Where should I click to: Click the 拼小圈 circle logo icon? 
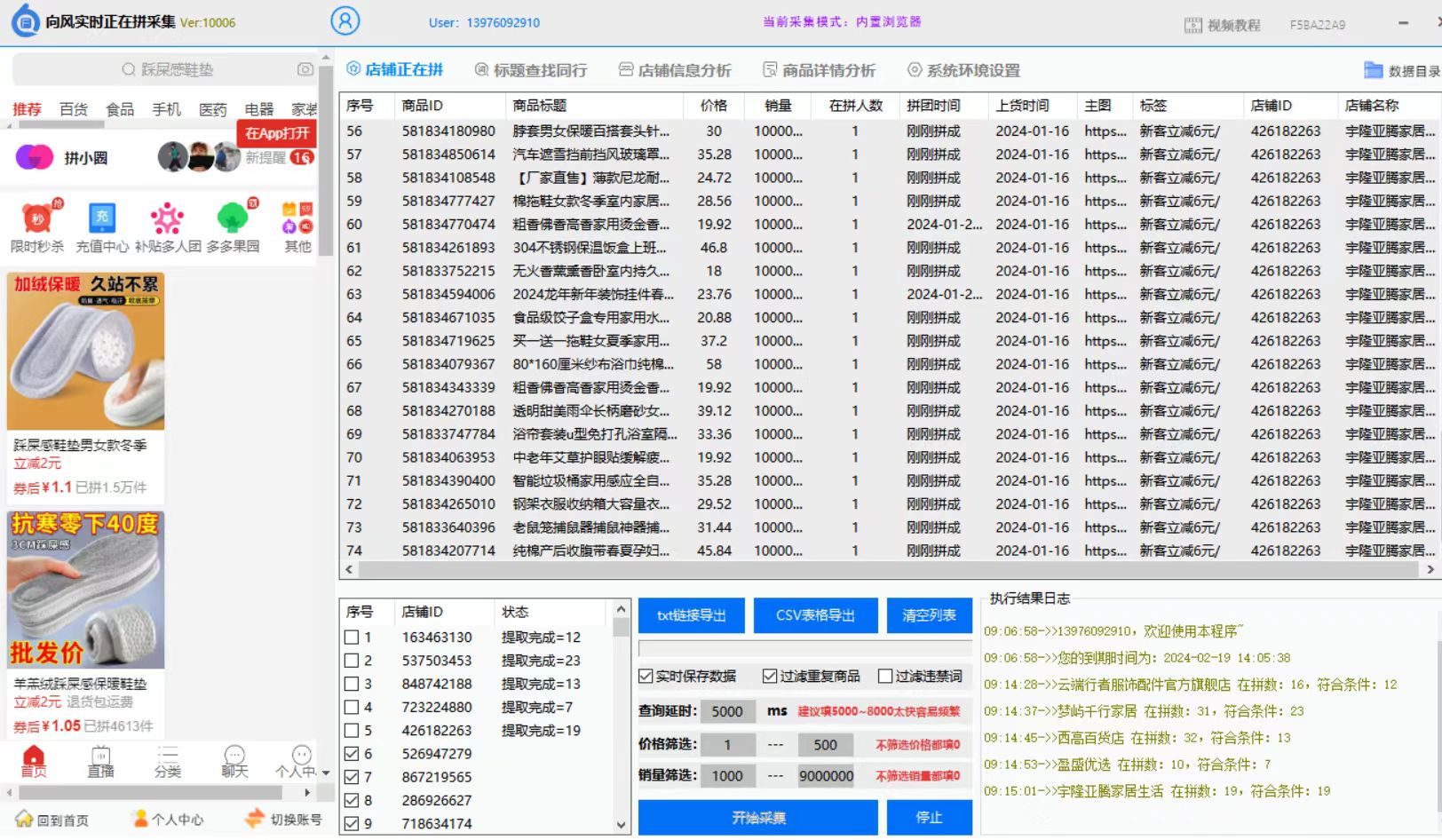click(x=34, y=157)
